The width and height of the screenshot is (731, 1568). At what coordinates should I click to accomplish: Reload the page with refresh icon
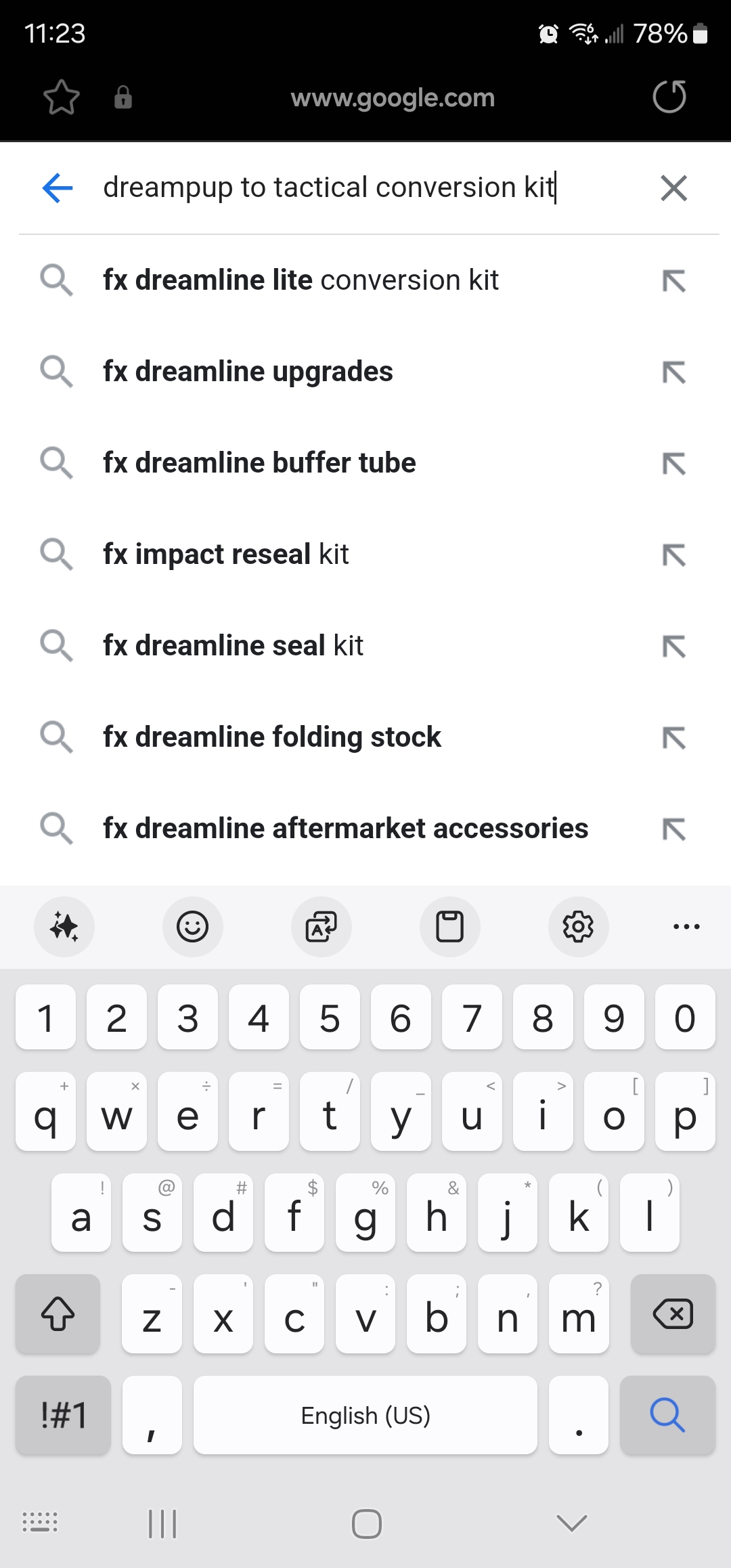click(x=669, y=96)
